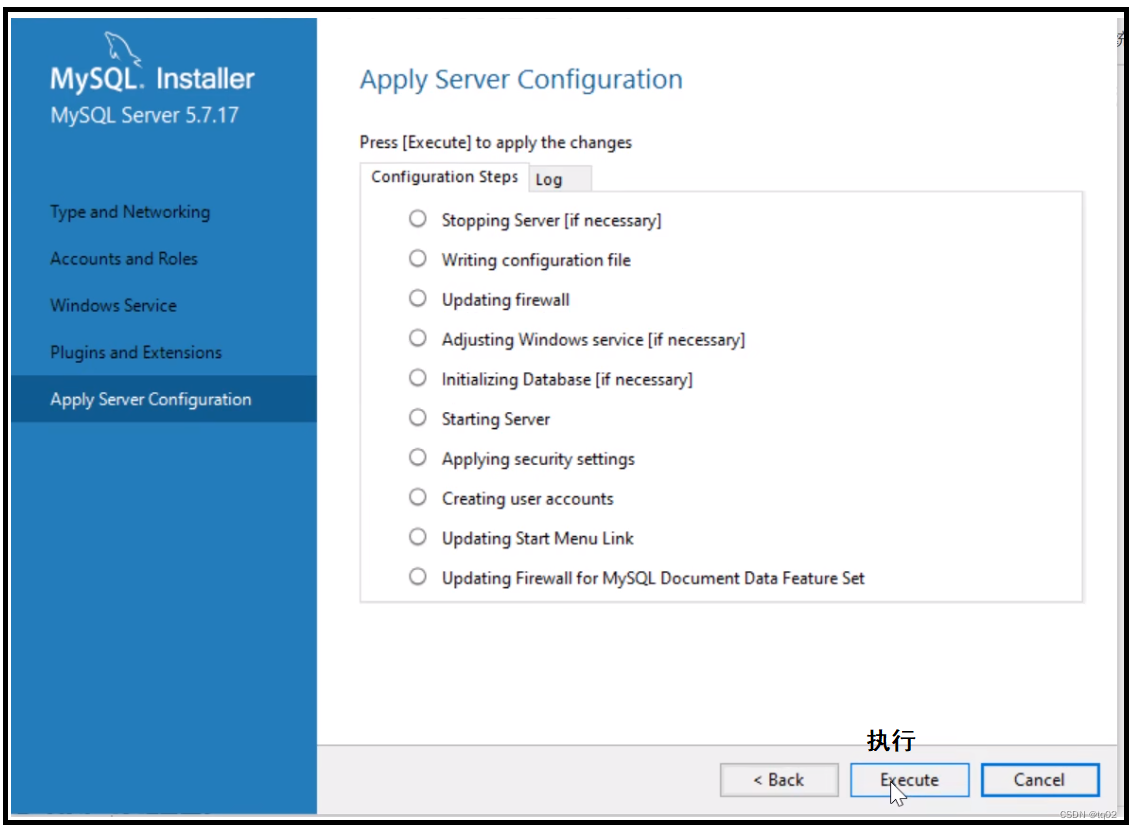This screenshot has width=1132, height=829.
Task: Select Apply Server Configuration in sidebar
Action: (x=164, y=399)
